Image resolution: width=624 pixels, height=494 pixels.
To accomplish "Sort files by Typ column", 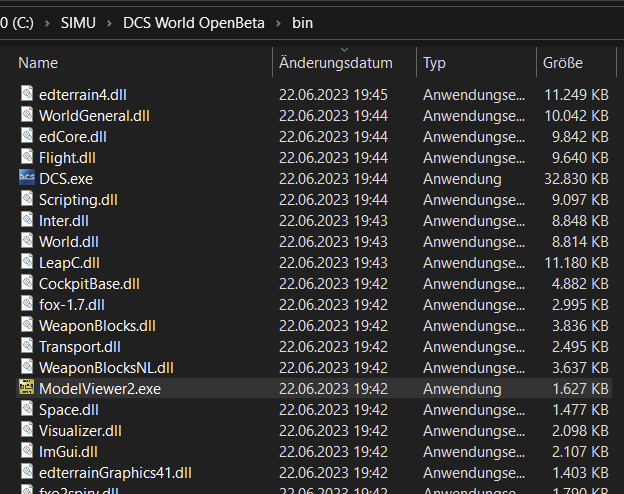I will click(434, 63).
